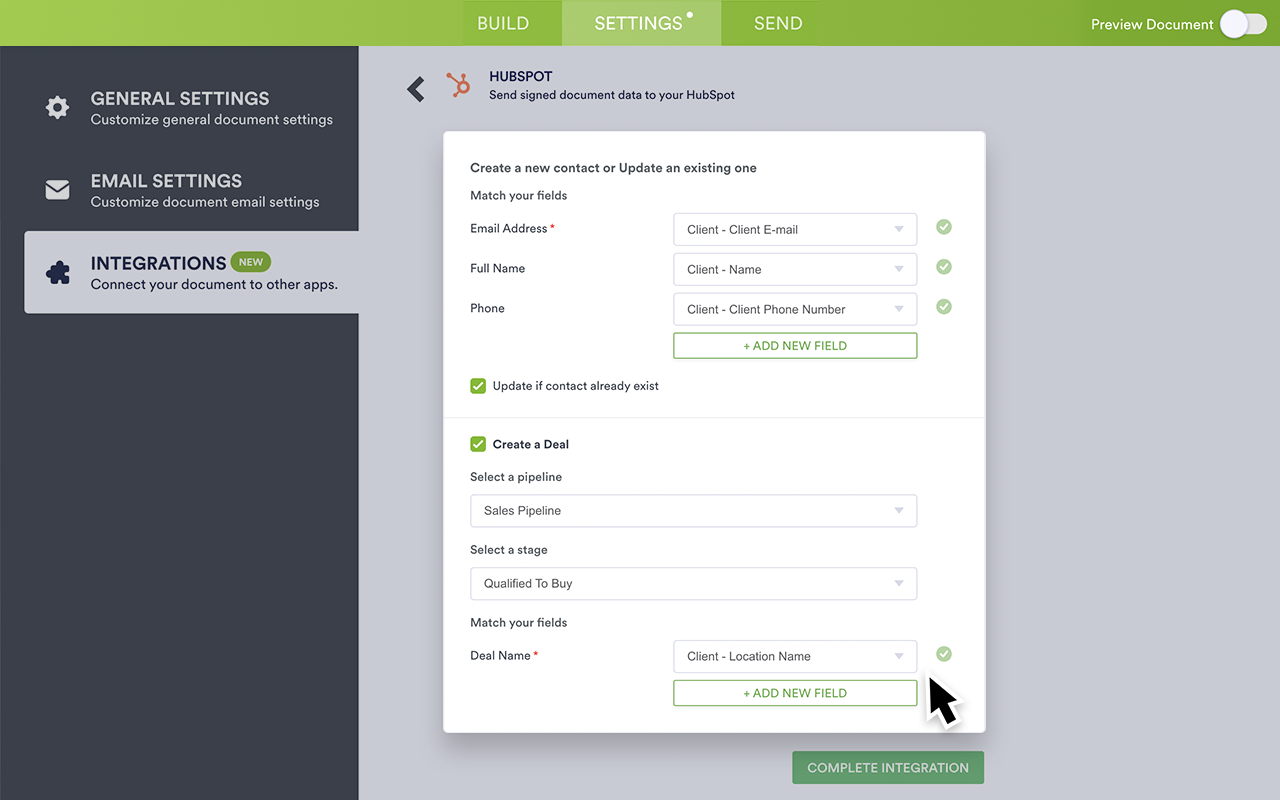Click the NEW badge on Integrations
This screenshot has width=1280, height=800.
[x=251, y=261]
